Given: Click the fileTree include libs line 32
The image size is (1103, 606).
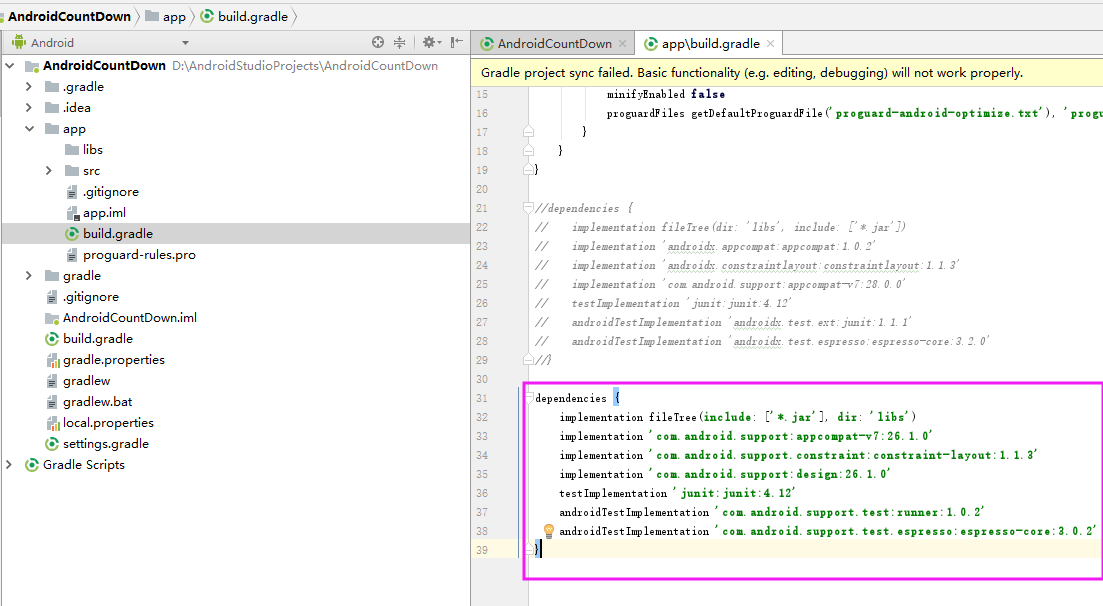Looking at the screenshot, I should click(x=738, y=417).
